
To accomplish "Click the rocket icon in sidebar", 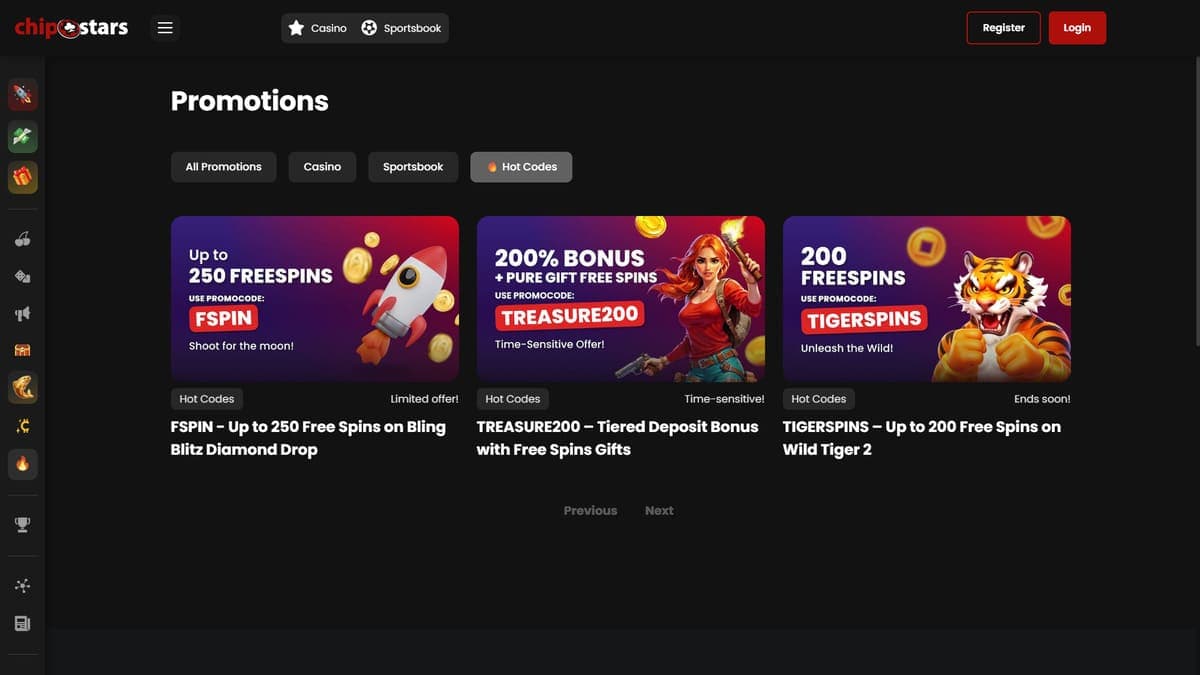I will click(x=23, y=95).
